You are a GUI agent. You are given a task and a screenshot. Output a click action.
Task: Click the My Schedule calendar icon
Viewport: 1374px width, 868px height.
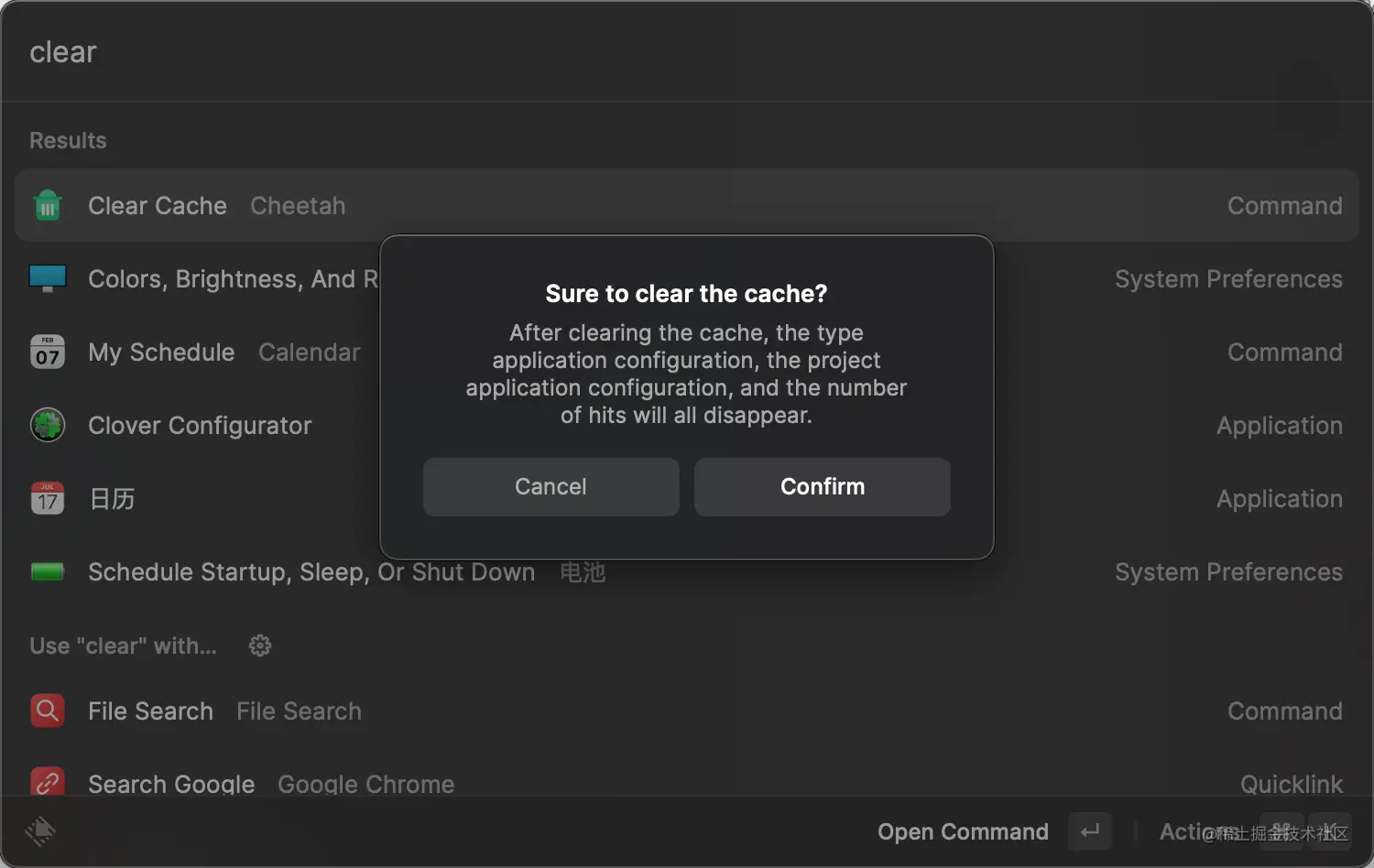48,352
